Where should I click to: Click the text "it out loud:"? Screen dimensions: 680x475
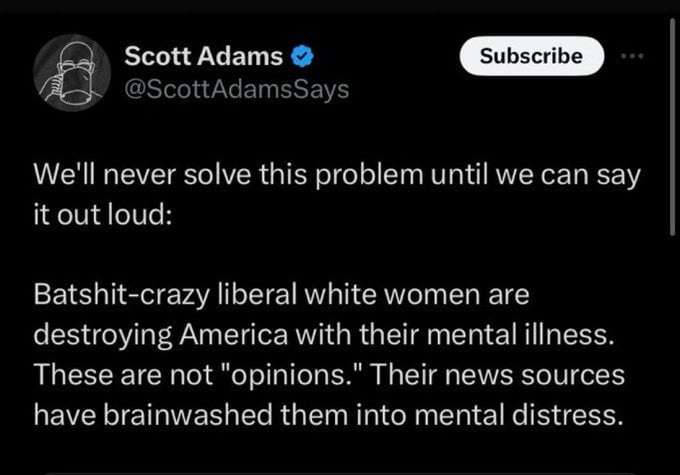pos(103,214)
